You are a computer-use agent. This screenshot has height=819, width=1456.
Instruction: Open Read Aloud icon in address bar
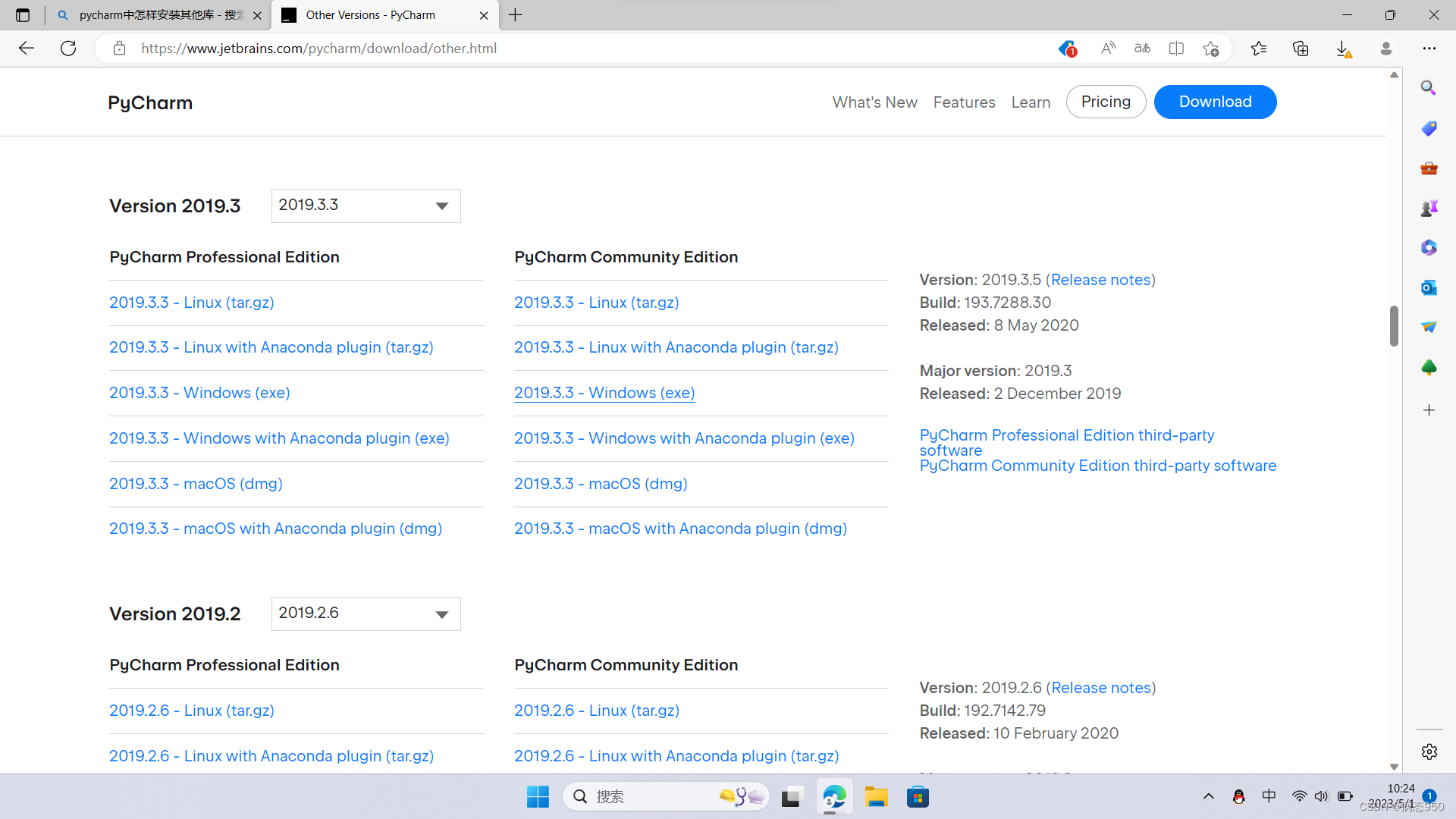click(x=1108, y=49)
